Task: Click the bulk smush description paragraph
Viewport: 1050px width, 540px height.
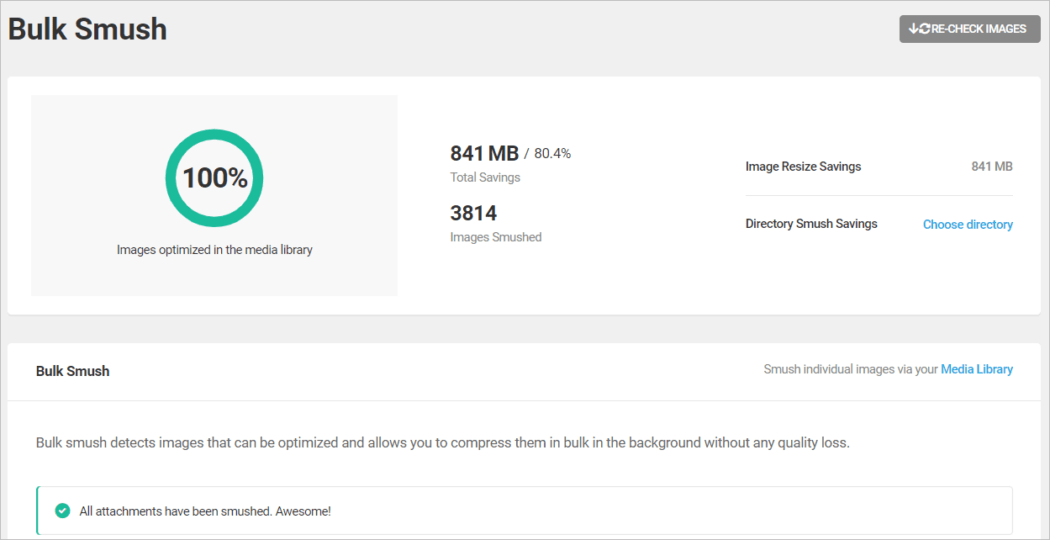Action: click(x=442, y=442)
